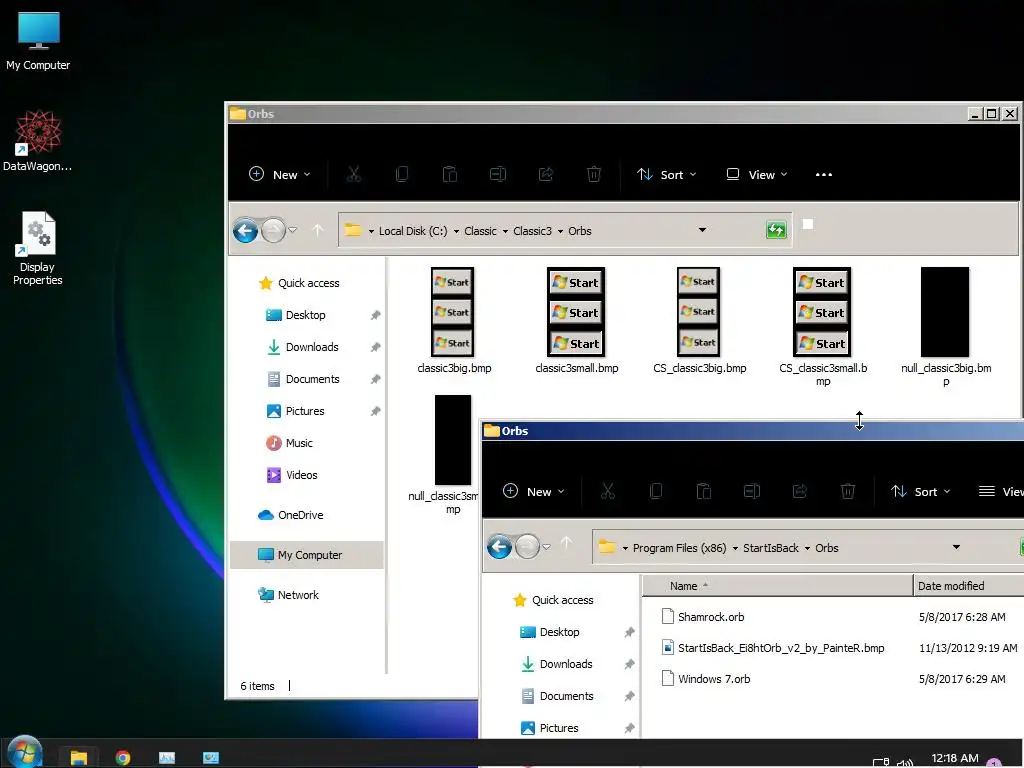Click Copy icon in back Orbs window

point(402,174)
